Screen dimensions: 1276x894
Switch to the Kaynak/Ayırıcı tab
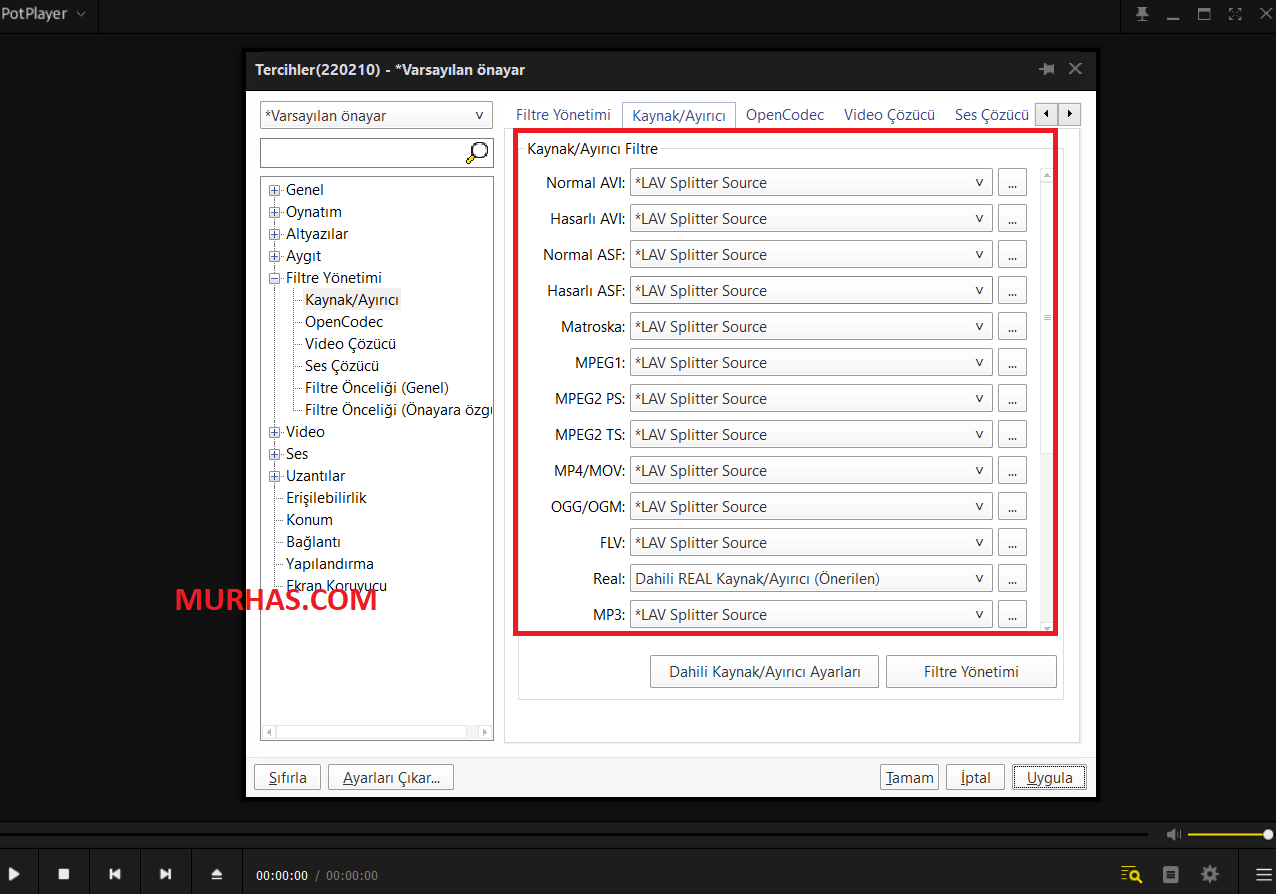(x=679, y=116)
